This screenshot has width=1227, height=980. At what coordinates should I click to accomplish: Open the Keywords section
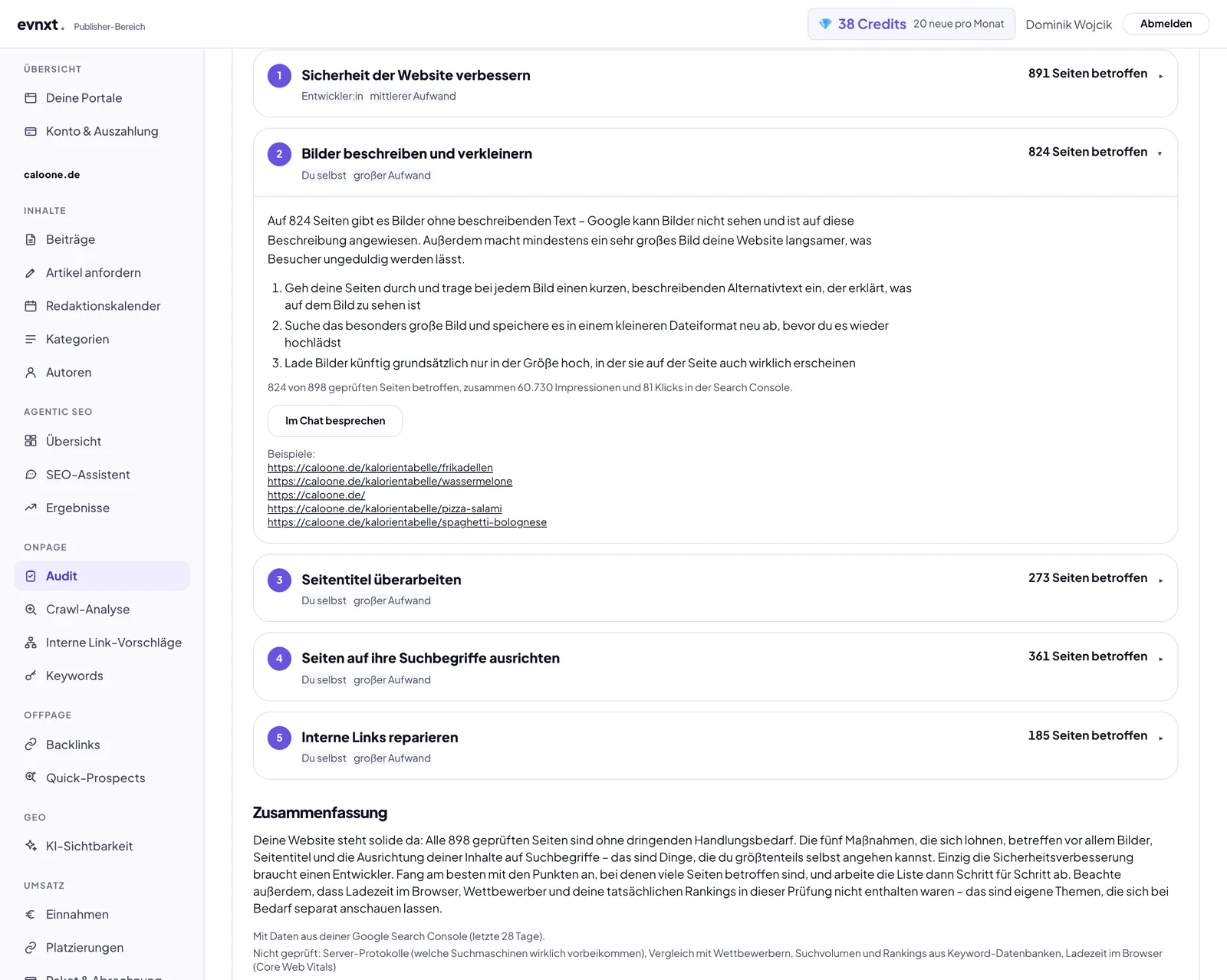click(x=102, y=676)
